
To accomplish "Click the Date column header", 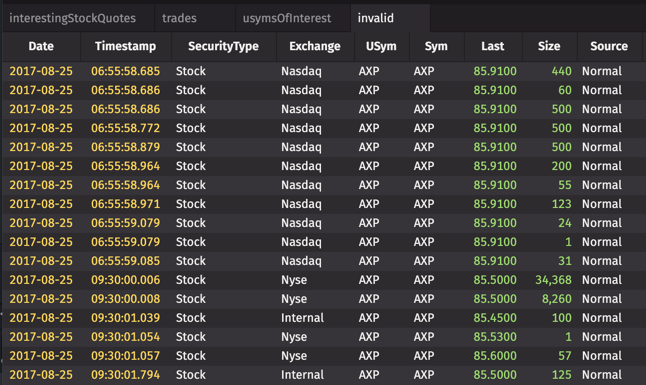I will point(41,46).
